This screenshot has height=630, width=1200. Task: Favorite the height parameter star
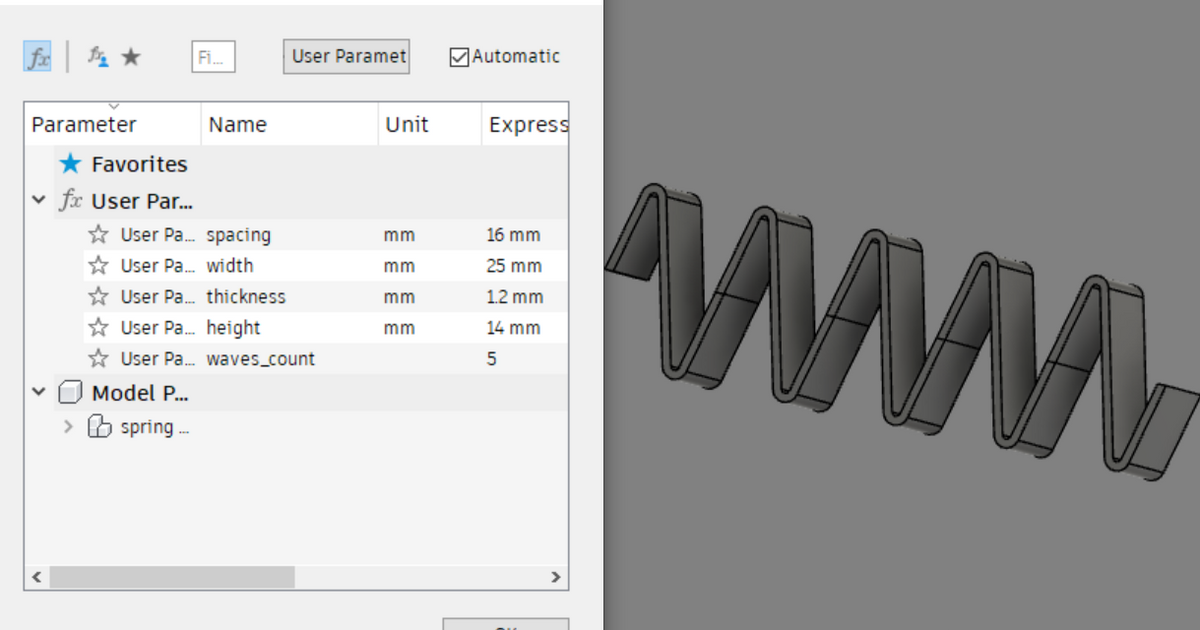tap(98, 327)
